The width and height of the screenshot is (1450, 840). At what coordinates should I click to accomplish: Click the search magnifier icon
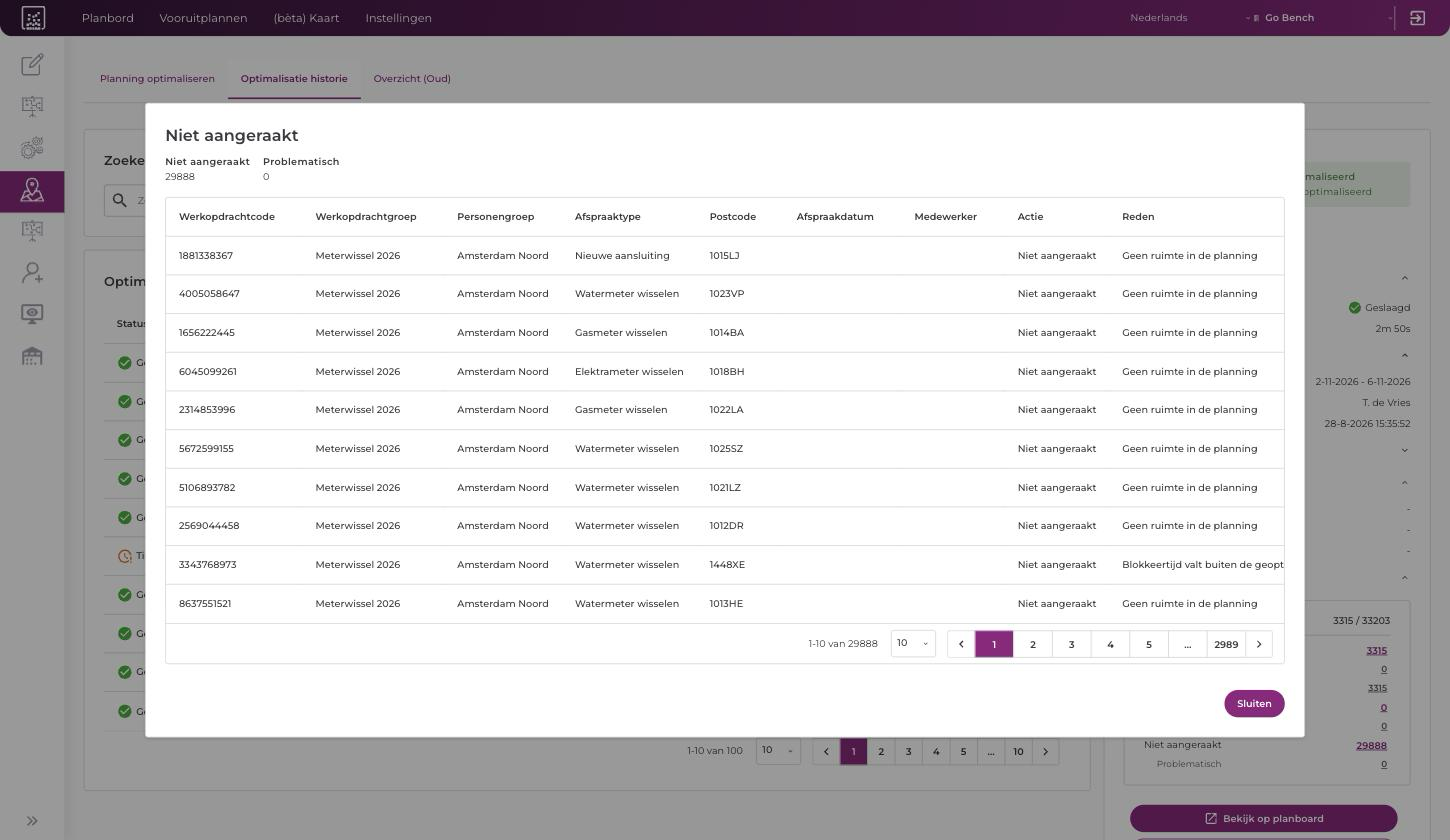[120, 200]
